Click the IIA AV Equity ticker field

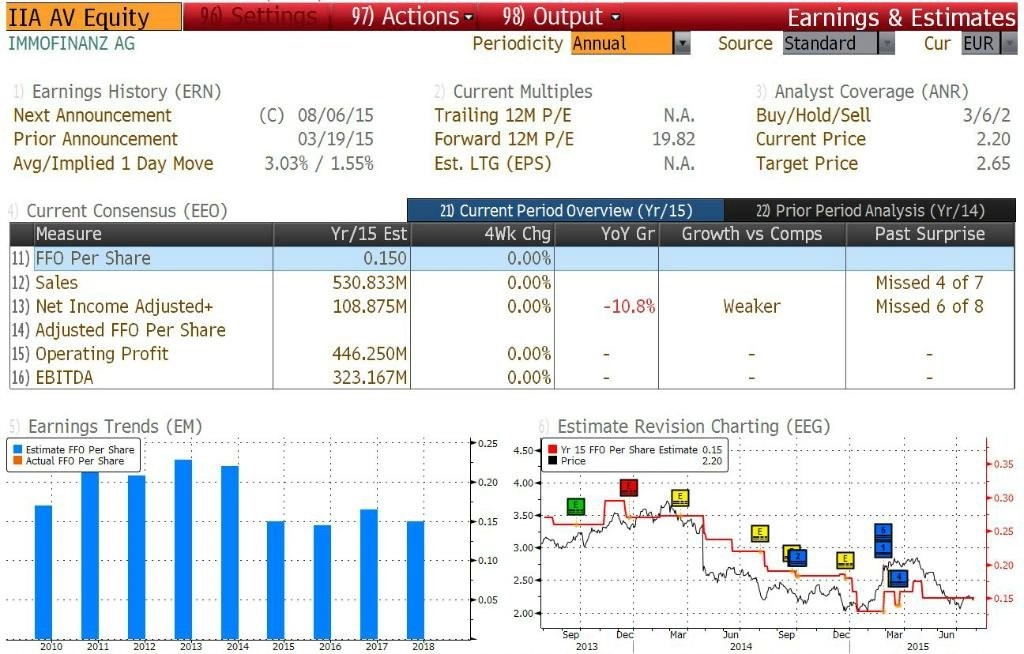click(x=93, y=17)
